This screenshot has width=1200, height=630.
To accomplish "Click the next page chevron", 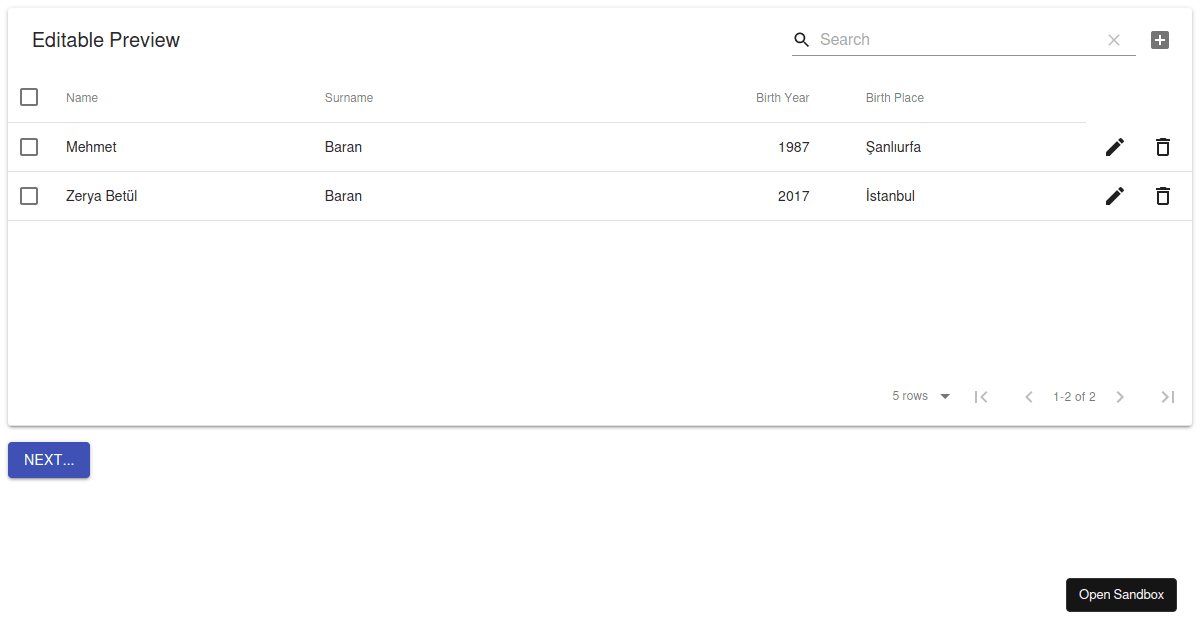I will tap(1120, 396).
